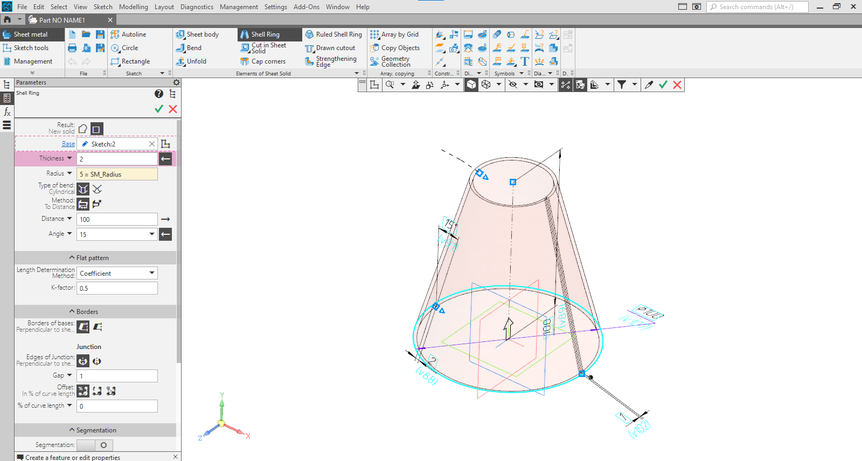Click the Strengthening Edge tool
The height and width of the screenshot is (461, 862).
click(330, 62)
